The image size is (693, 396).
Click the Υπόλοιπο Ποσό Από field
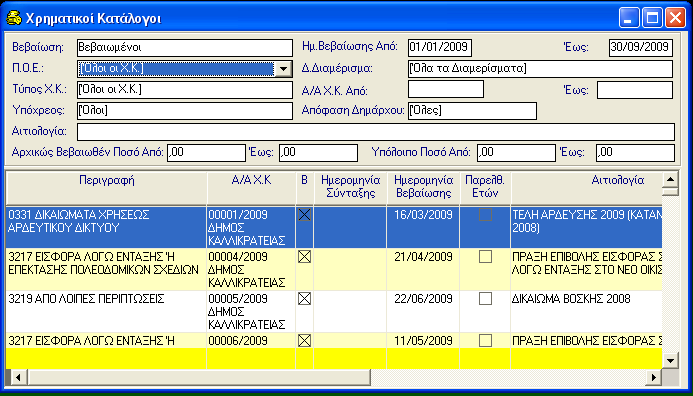point(516,153)
